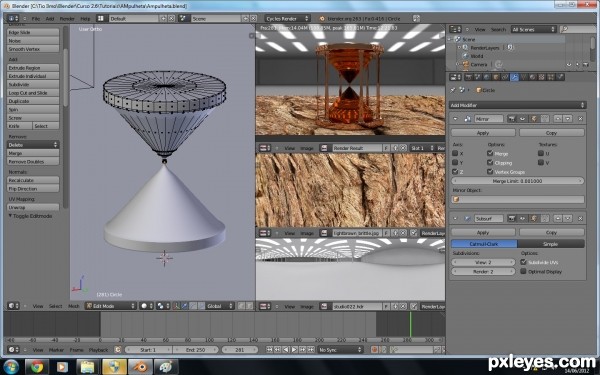Open the Material sphere properties tab

point(532,77)
